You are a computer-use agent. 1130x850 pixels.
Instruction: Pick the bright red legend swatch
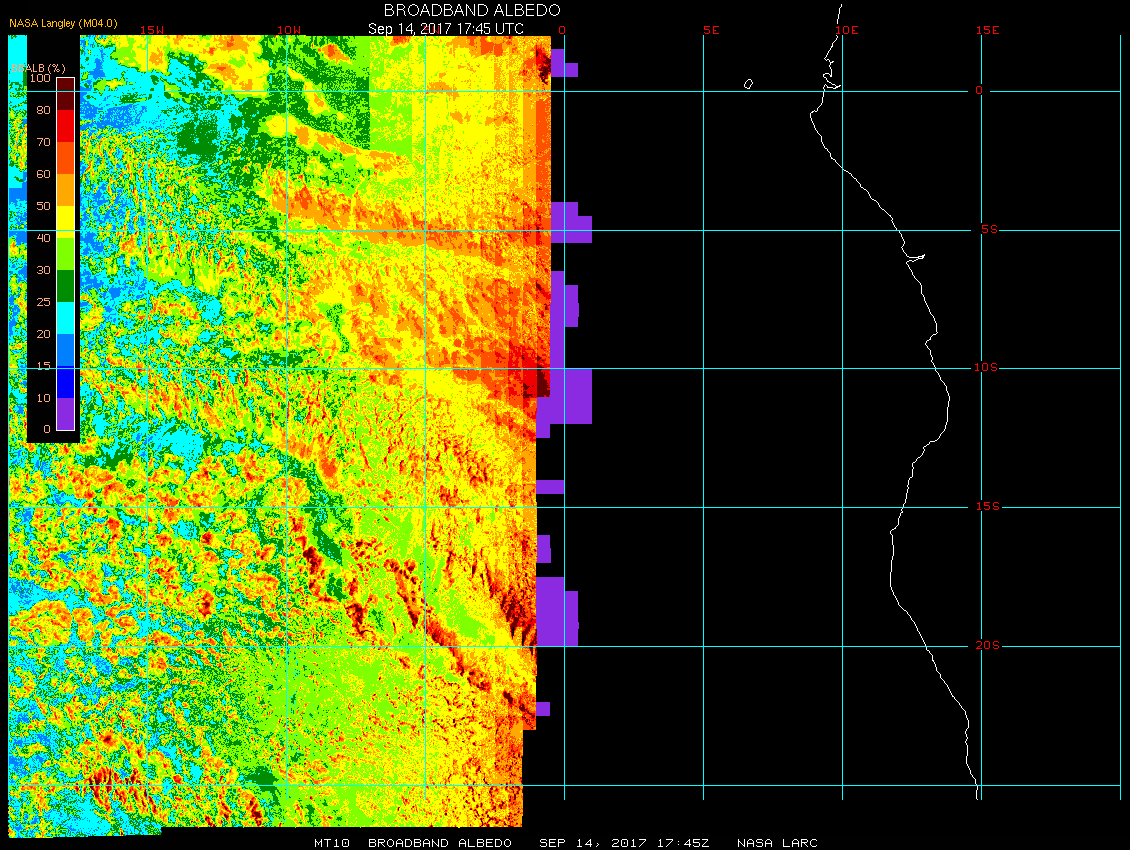pos(66,126)
